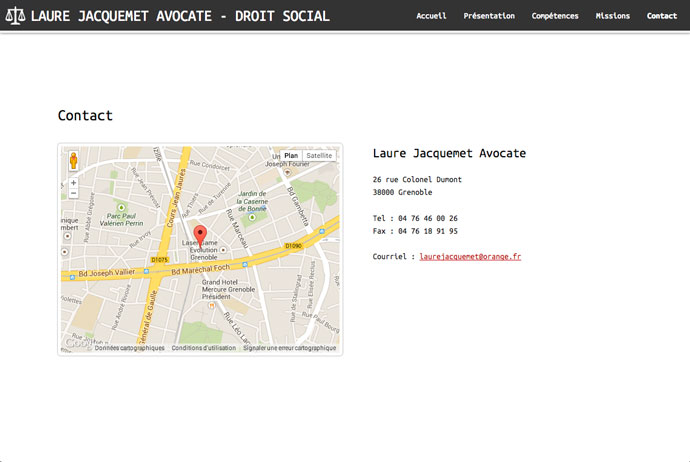Click the red location marker pin
The width and height of the screenshot is (690, 462).
(x=199, y=235)
